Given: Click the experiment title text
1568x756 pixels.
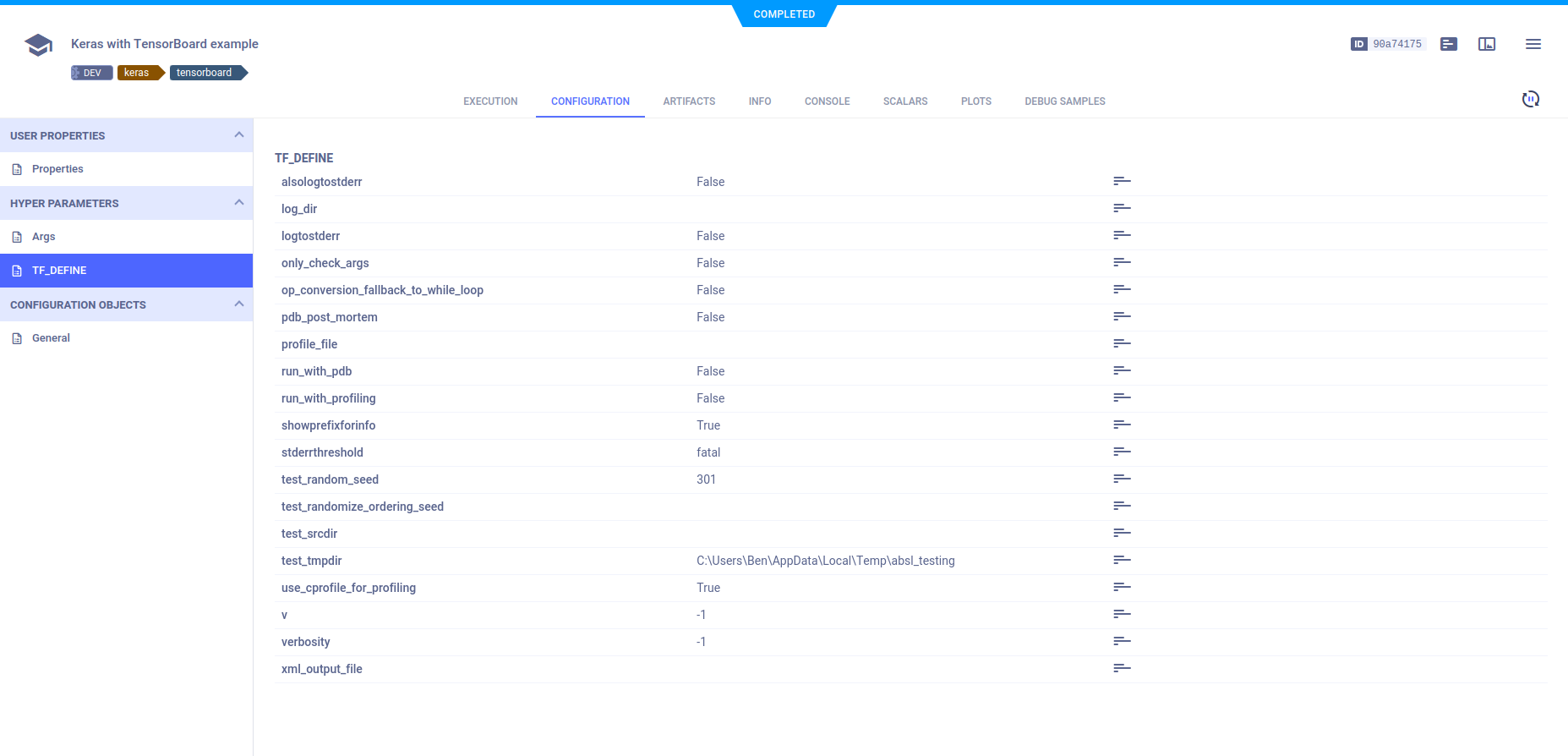Looking at the screenshot, I should [x=165, y=44].
